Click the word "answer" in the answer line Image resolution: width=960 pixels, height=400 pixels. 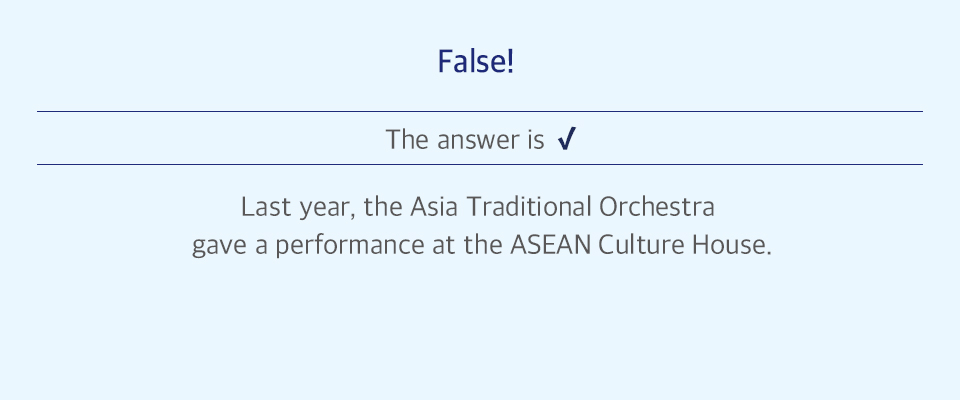coord(476,141)
